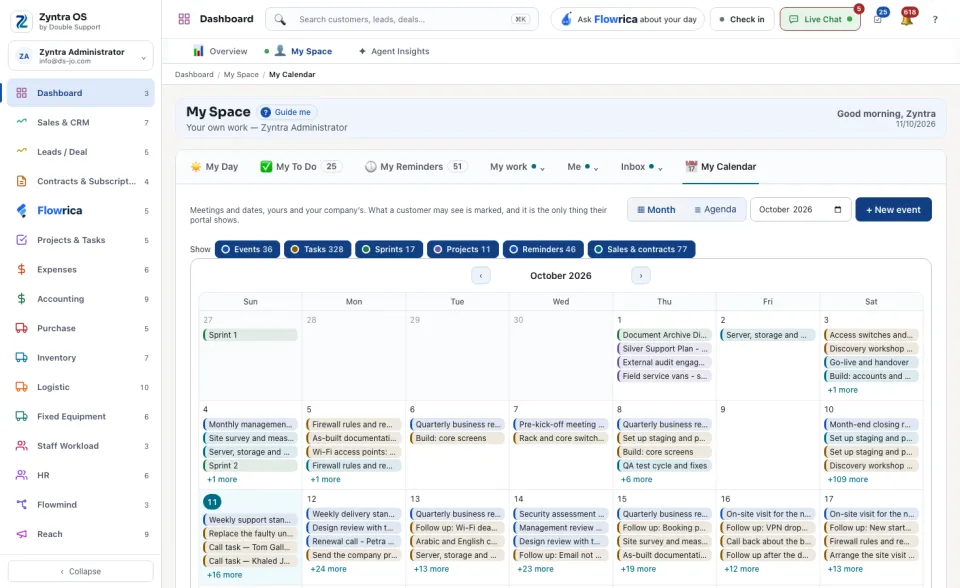Click the New event button
Viewport: 960px width, 588px height.
[893, 209]
